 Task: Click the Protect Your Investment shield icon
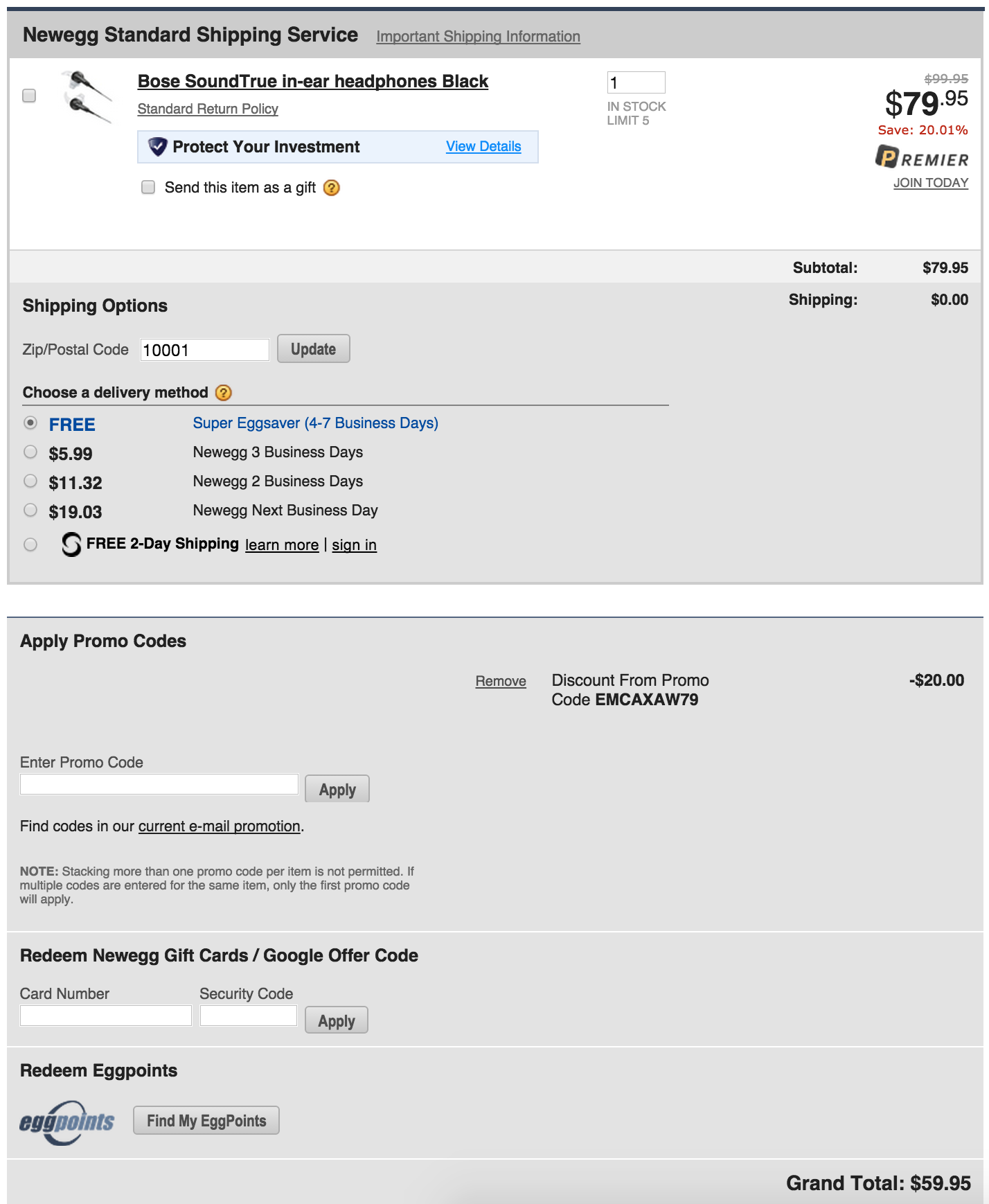coord(158,147)
